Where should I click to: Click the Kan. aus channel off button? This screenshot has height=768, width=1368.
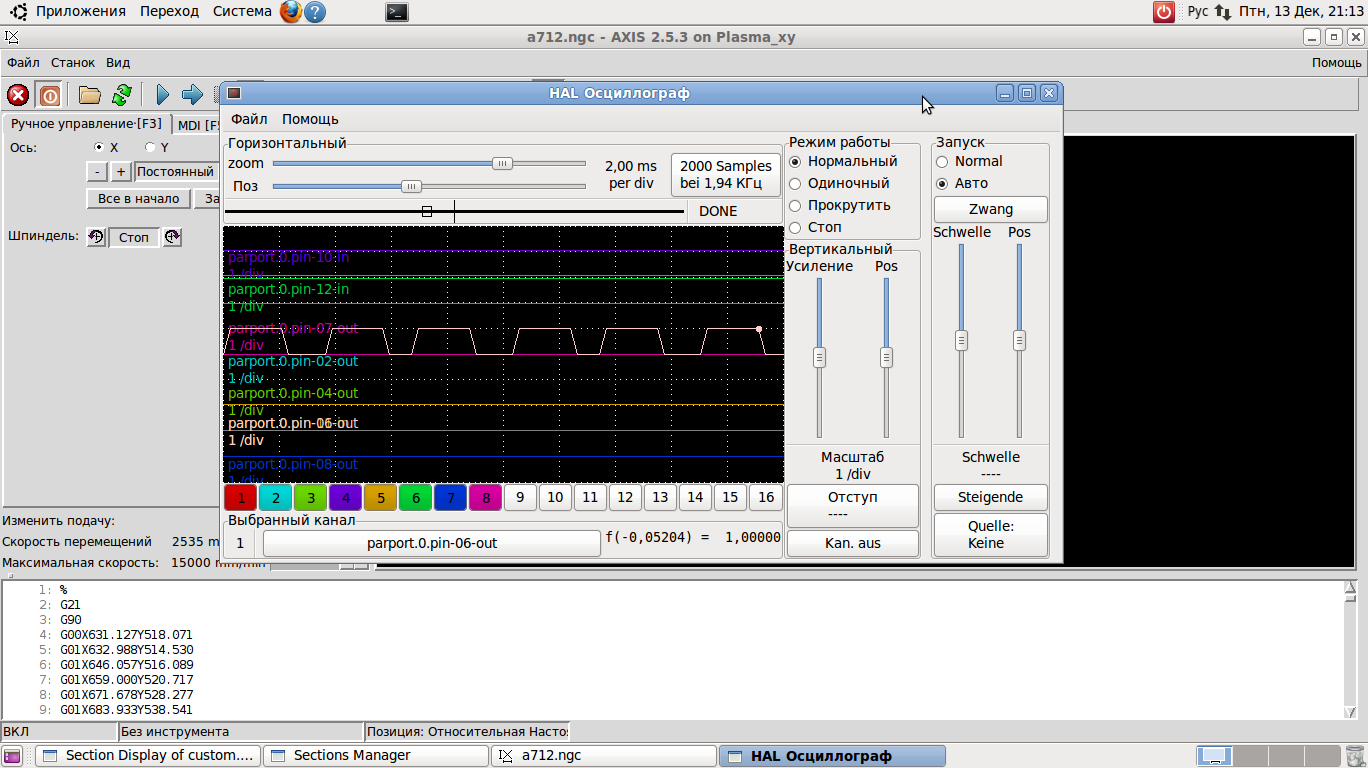[853, 543]
